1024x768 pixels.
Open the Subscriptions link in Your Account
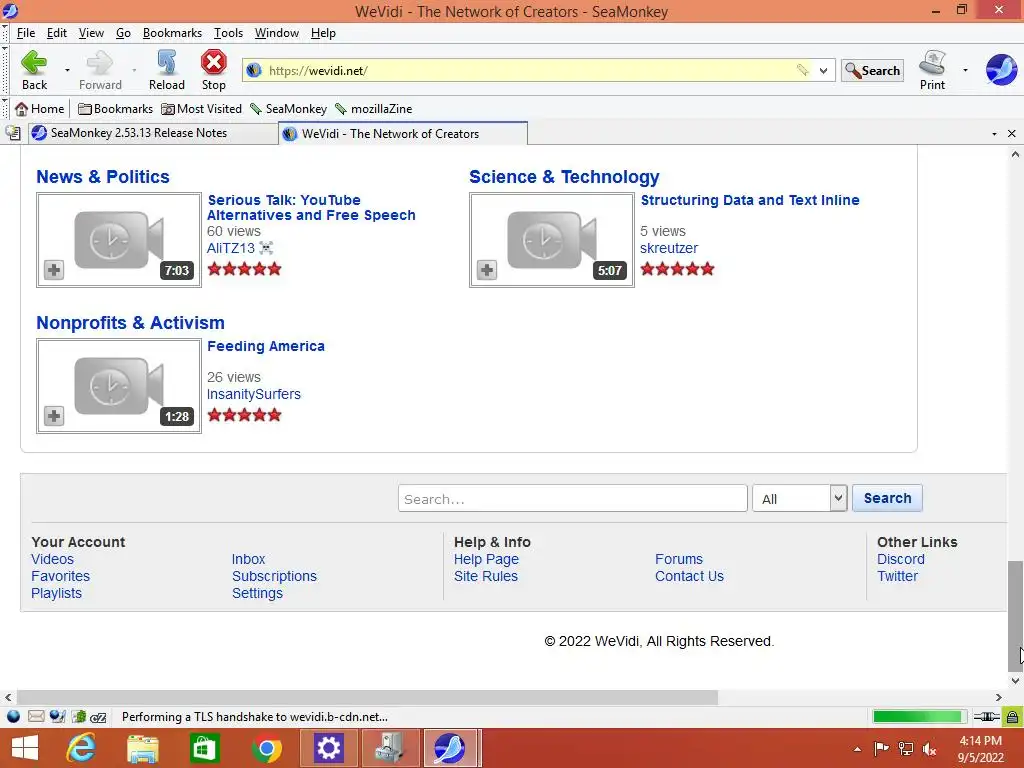click(274, 576)
